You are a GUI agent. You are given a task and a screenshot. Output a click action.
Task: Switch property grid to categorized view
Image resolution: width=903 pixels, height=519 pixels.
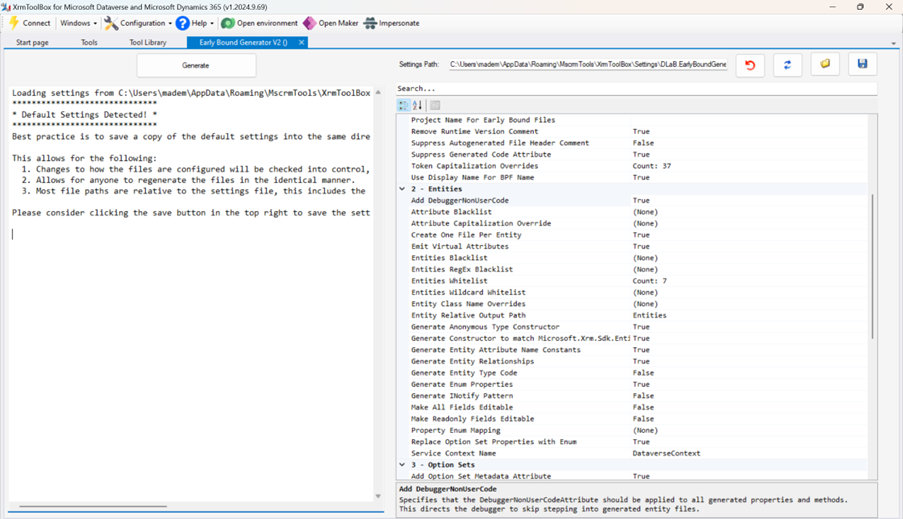click(404, 105)
